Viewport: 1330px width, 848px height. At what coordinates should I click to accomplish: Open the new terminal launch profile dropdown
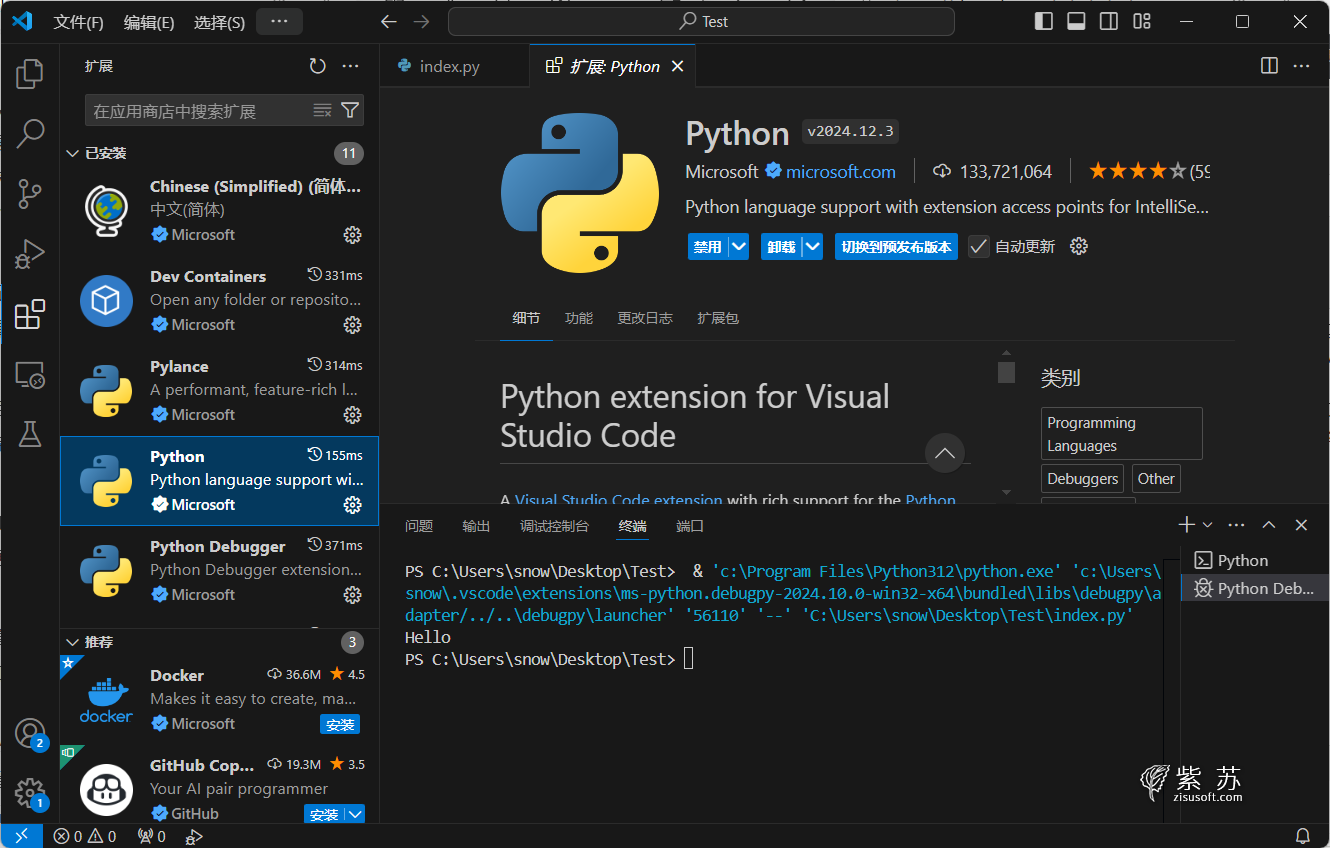(x=1208, y=525)
